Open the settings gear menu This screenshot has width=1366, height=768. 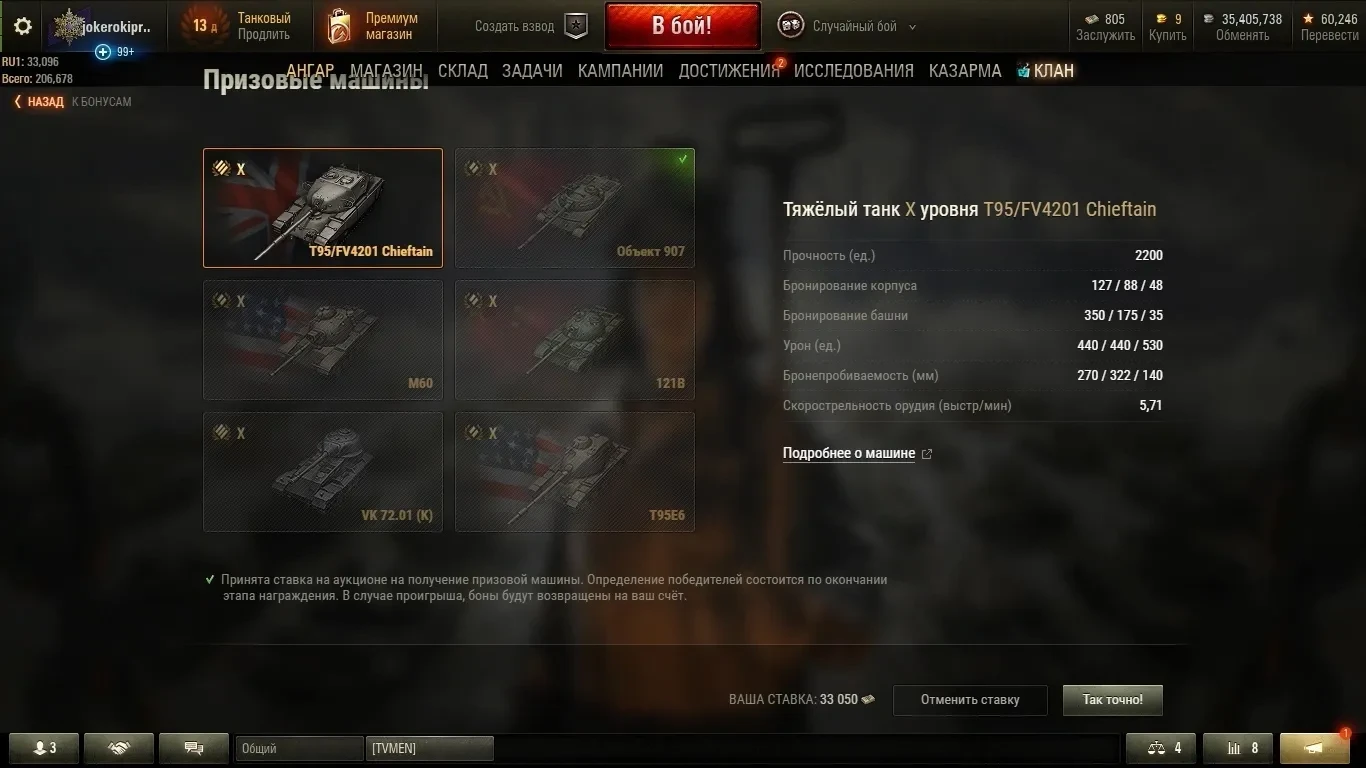coord(23,27)
